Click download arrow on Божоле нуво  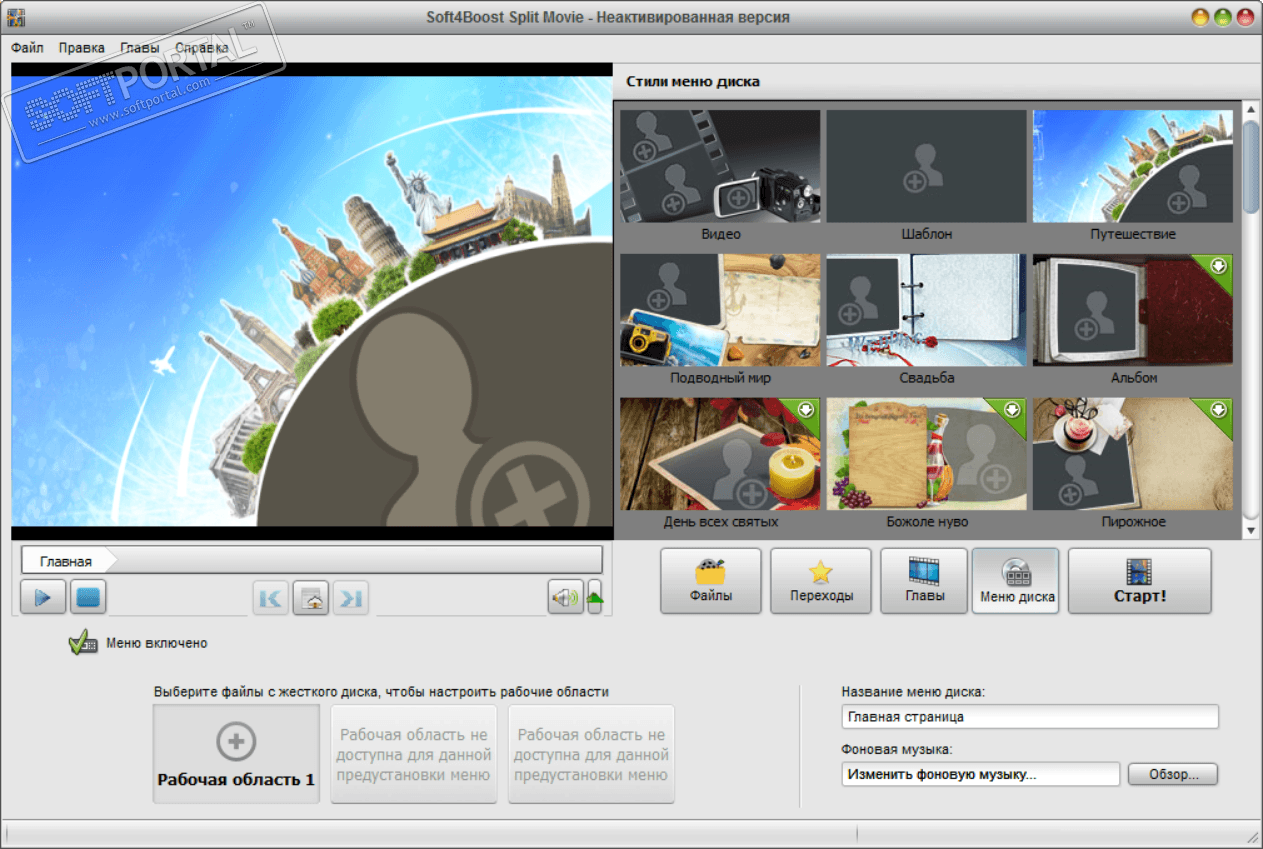tap(1012, 410)
